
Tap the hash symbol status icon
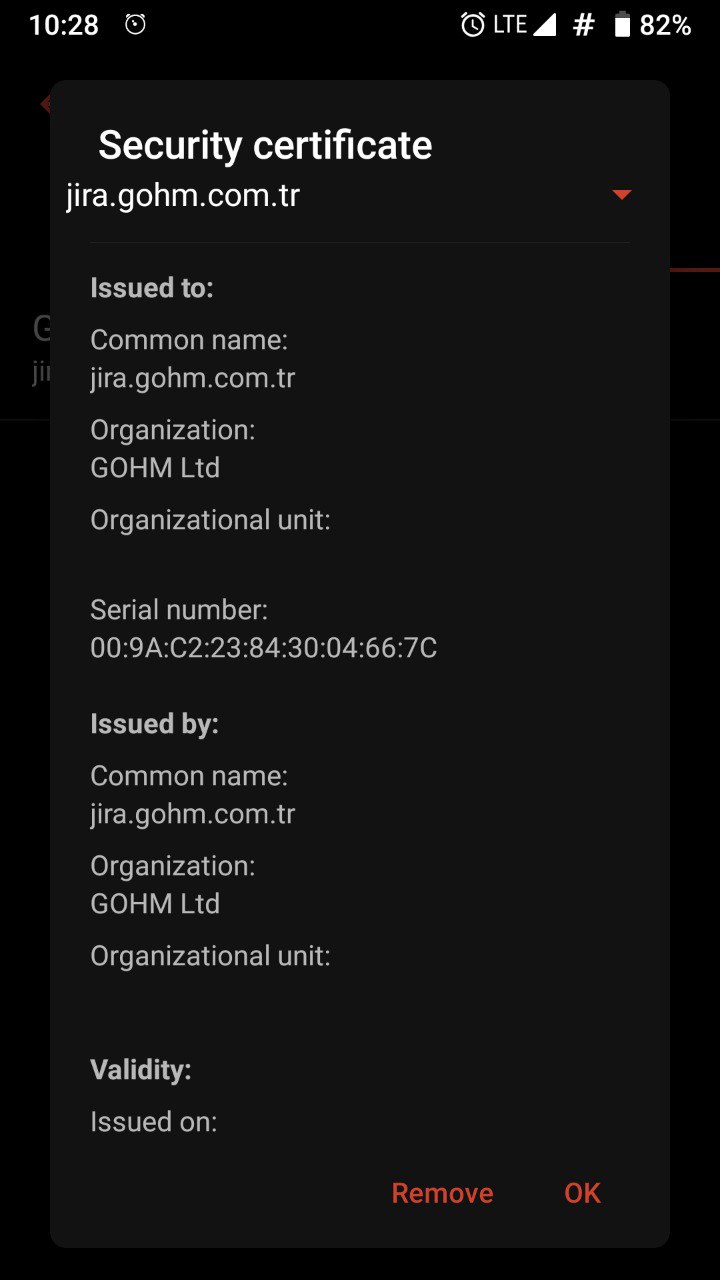click(x=584, y=25)
